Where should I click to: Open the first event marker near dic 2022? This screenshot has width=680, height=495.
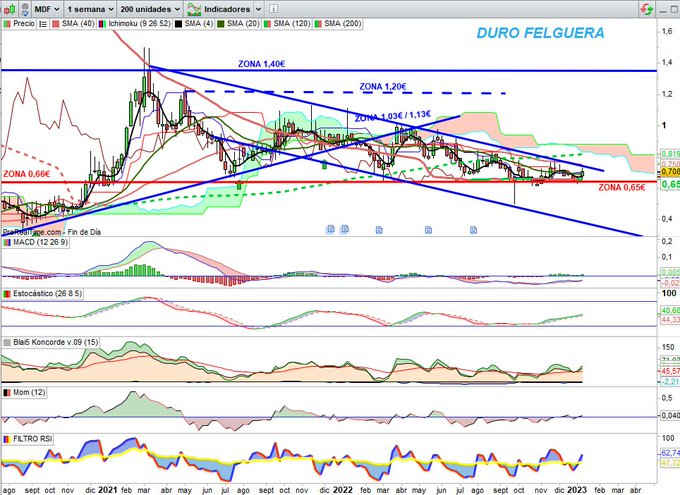click(x=330, y=229)
